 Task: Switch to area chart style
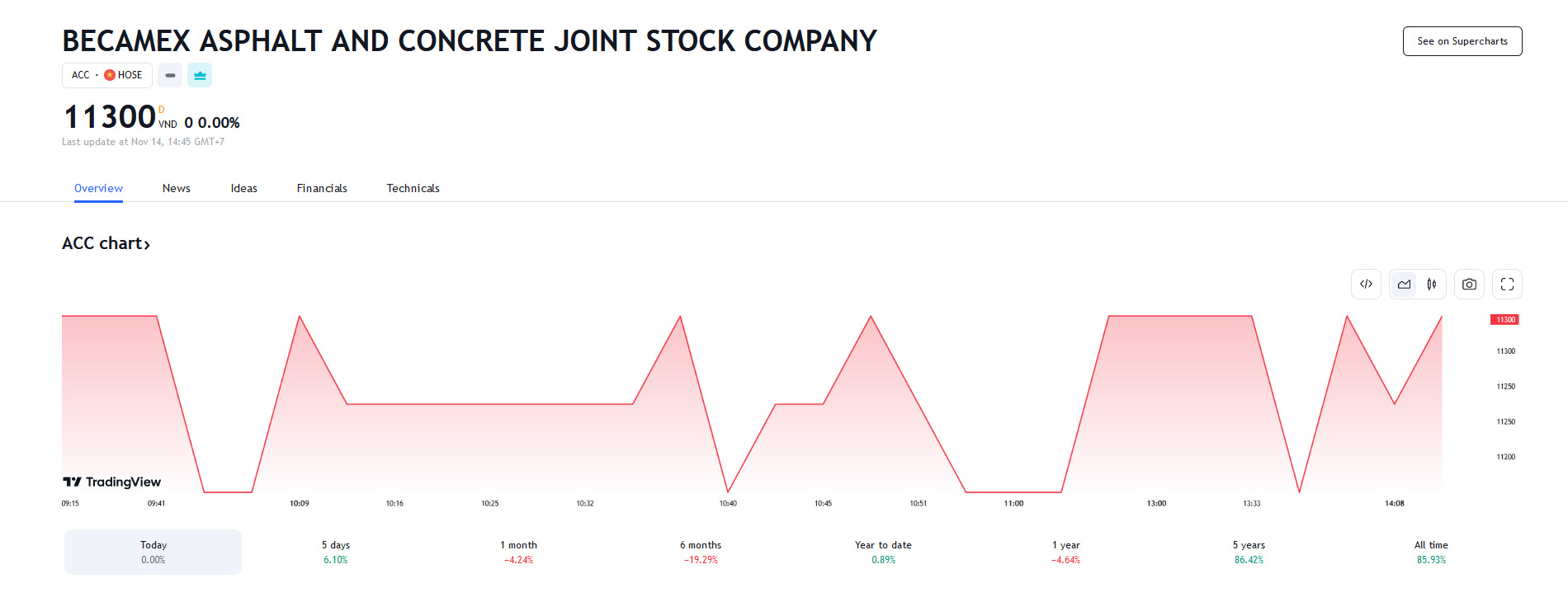(x=1404, y=285)
